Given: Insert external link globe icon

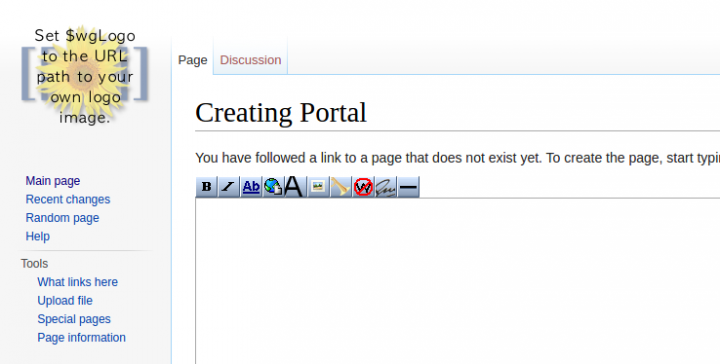Looking at the screenshot, I should point(273,187).
